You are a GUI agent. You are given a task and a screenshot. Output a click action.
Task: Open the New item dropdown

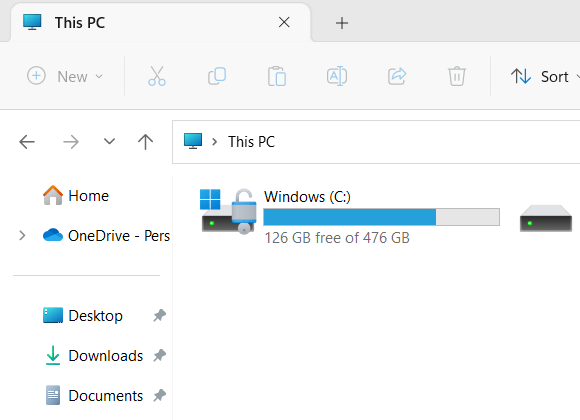tap(65, 76)
